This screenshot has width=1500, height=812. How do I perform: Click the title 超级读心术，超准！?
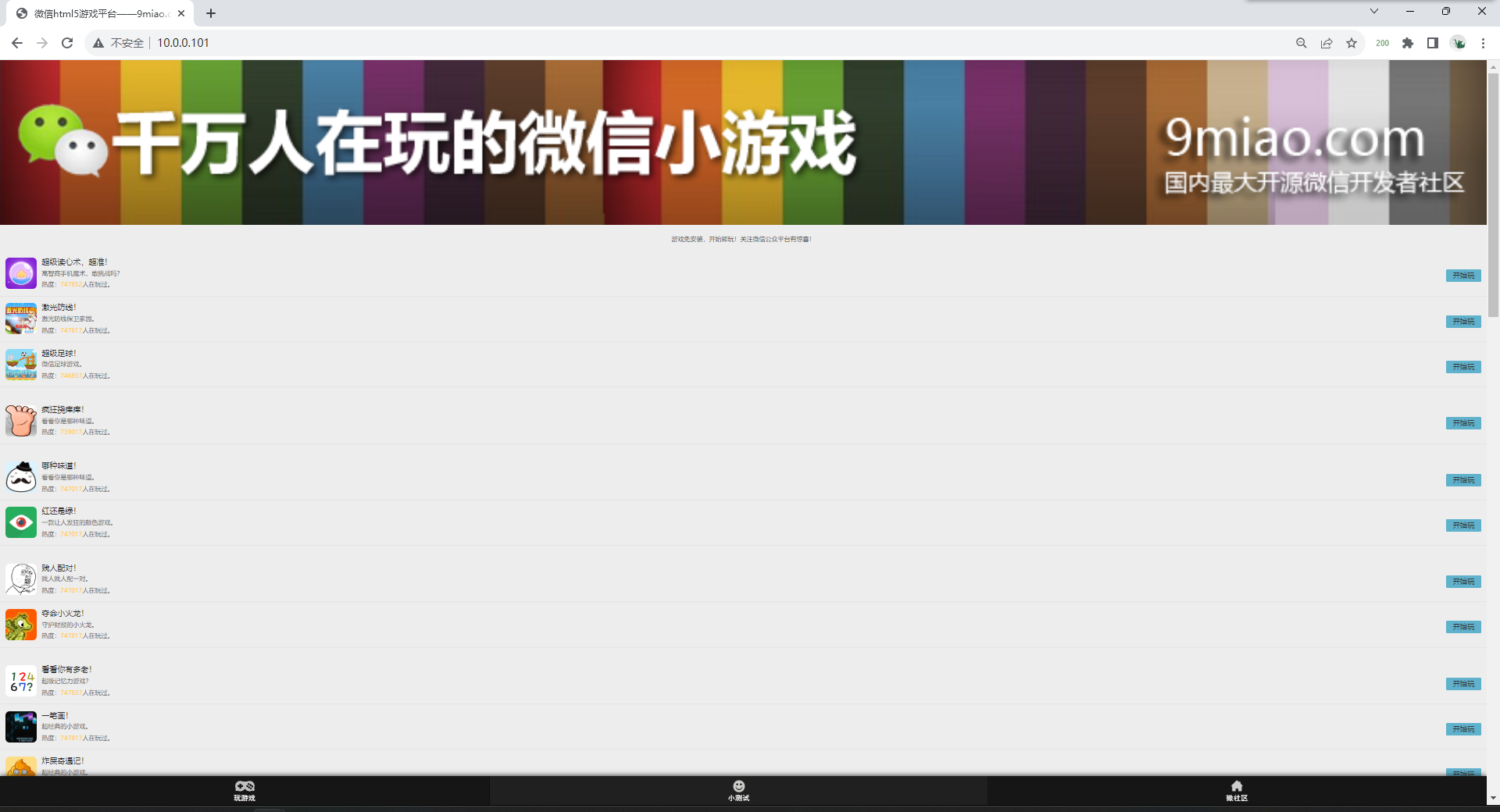[75, 262]
